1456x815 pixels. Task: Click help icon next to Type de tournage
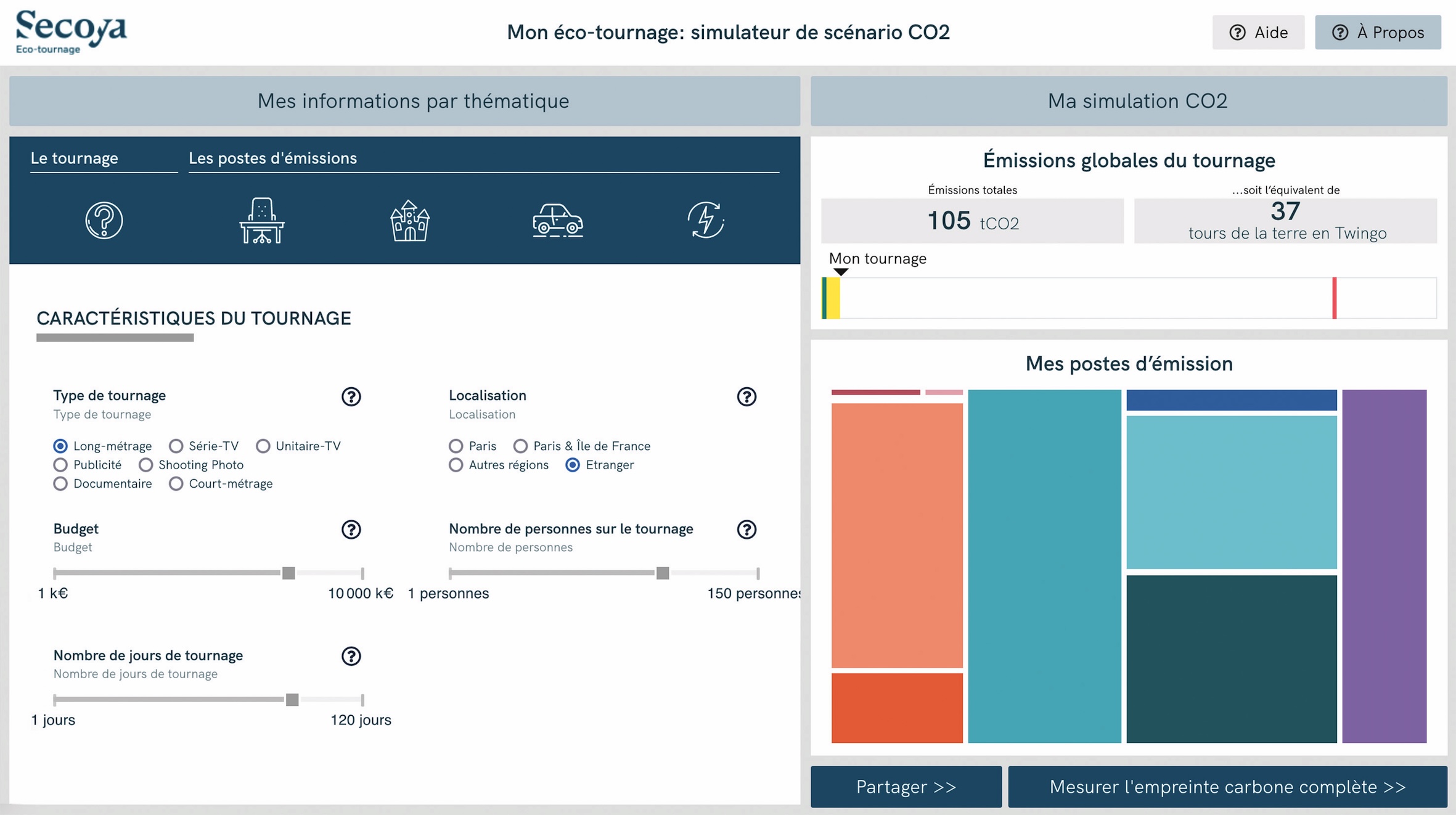[x=351, y=396]
